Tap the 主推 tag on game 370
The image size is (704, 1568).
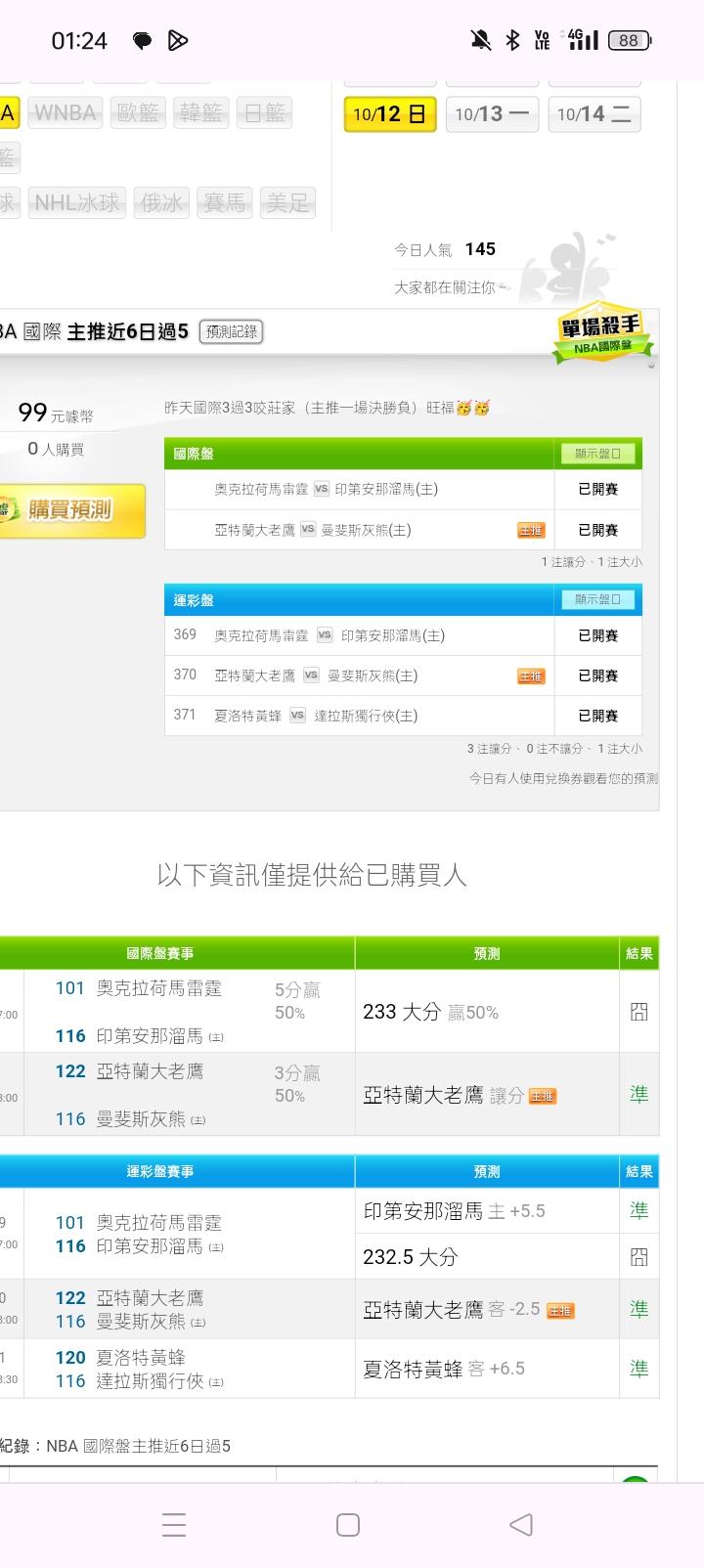click(x=531, y=675)
